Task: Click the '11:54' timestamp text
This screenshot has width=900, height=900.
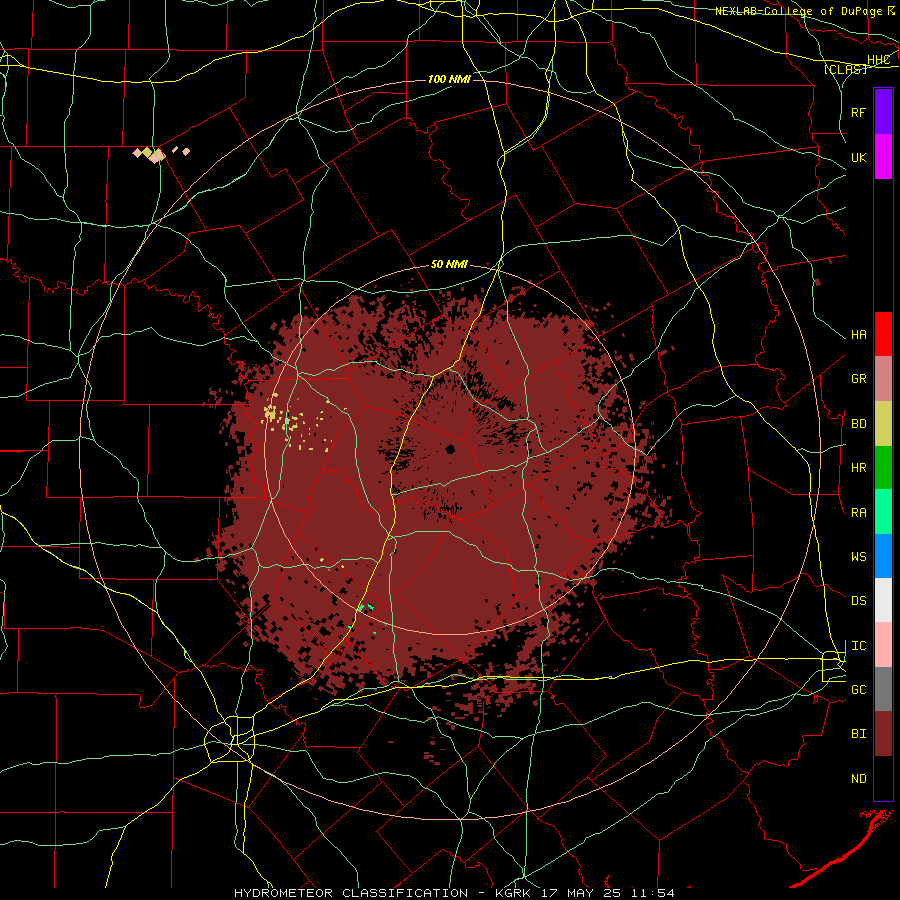Action: [x=653, y=893]
